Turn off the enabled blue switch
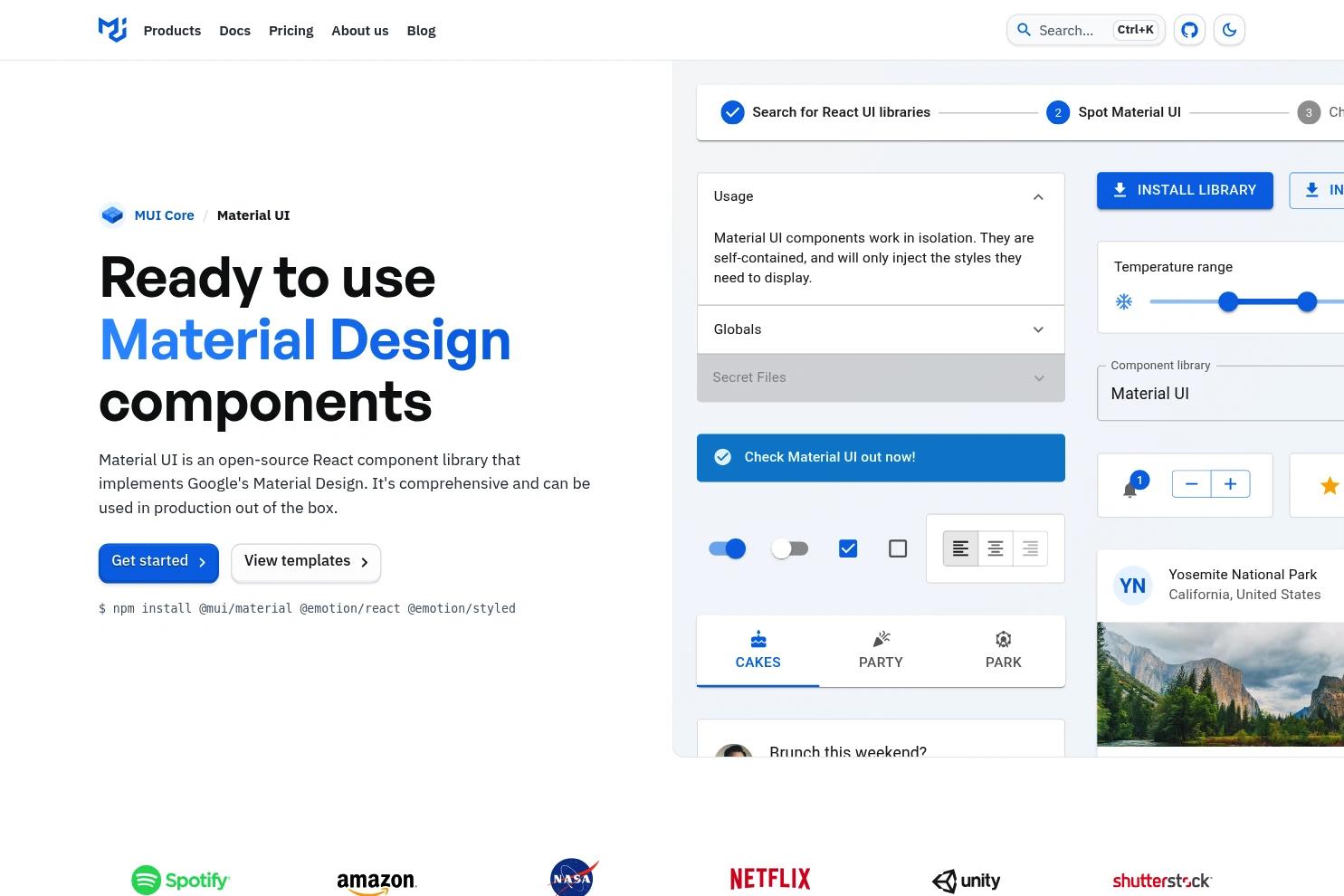Screen dimensions: 1344x896 pyautogui.click(x=727, y=548)
